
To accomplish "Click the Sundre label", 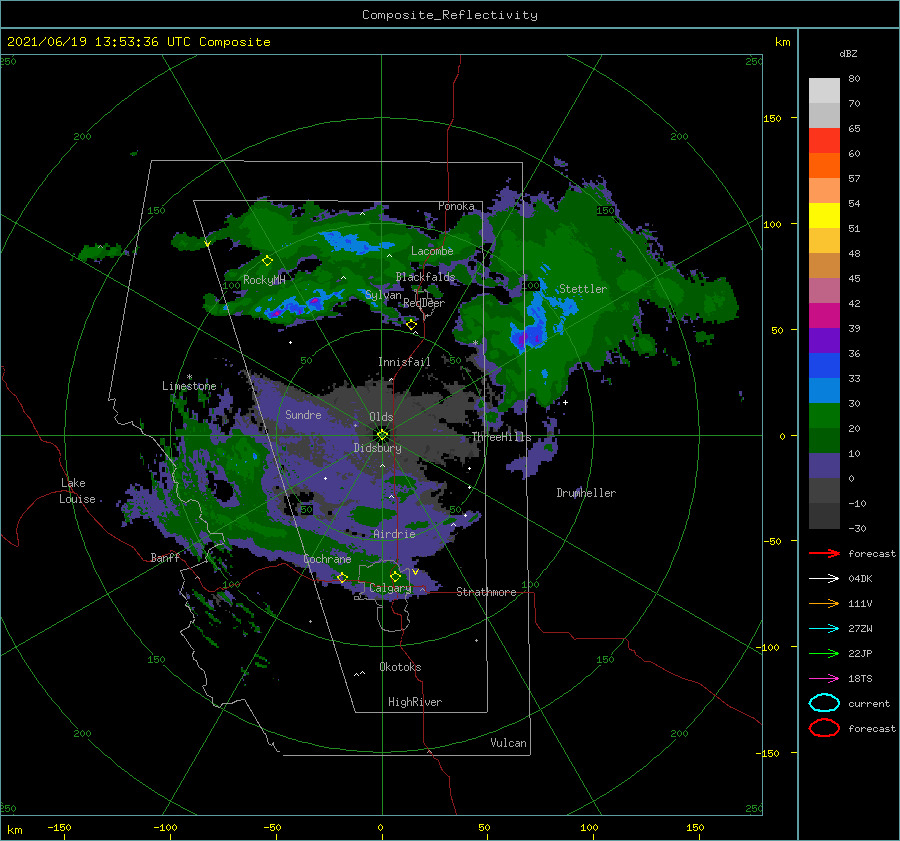I will [x=303, y=414].
